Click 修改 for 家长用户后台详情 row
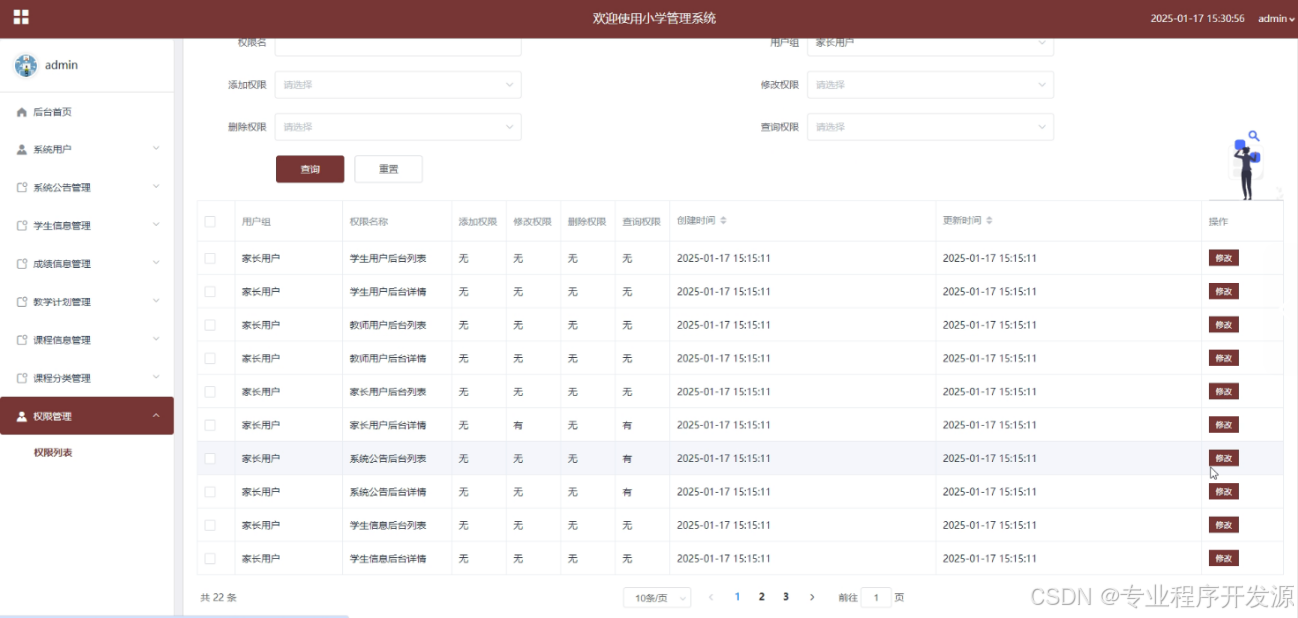Screen dimensions: 1298x618 (1224, 425)
